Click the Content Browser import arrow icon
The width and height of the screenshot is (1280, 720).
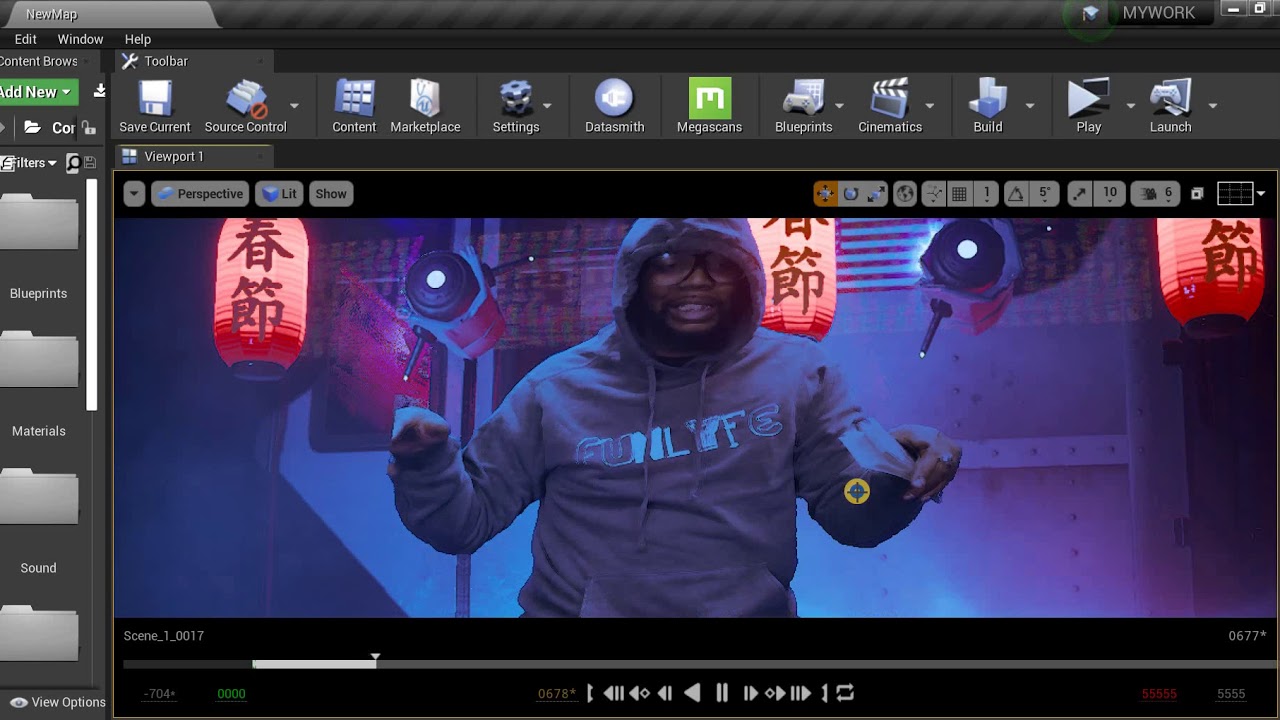coord(99,92)
